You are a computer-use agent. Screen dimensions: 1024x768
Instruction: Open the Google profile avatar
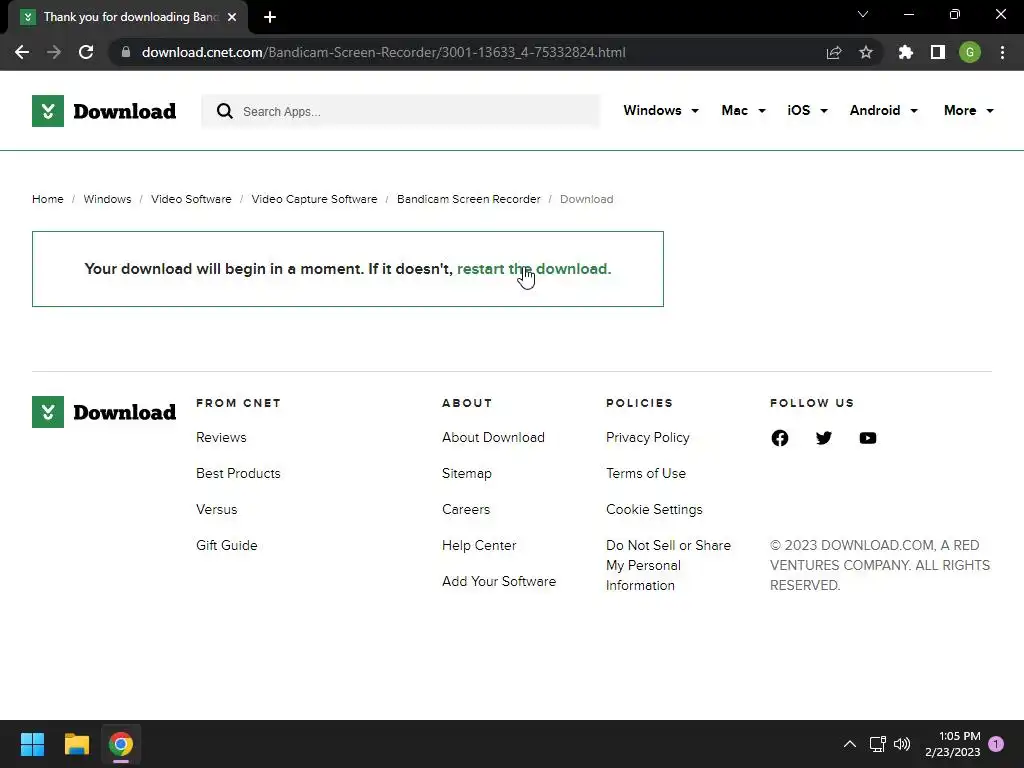(970, 52)
